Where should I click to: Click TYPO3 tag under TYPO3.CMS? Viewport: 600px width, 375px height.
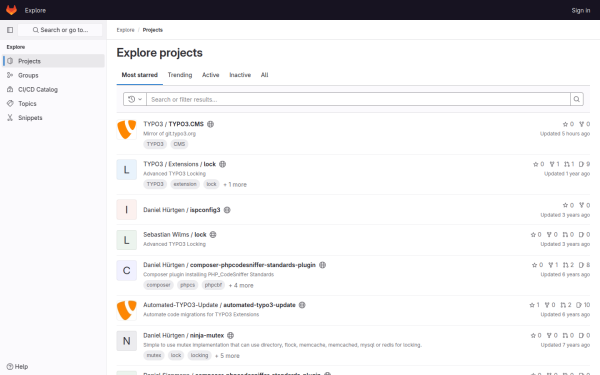[x=155, y=144]
